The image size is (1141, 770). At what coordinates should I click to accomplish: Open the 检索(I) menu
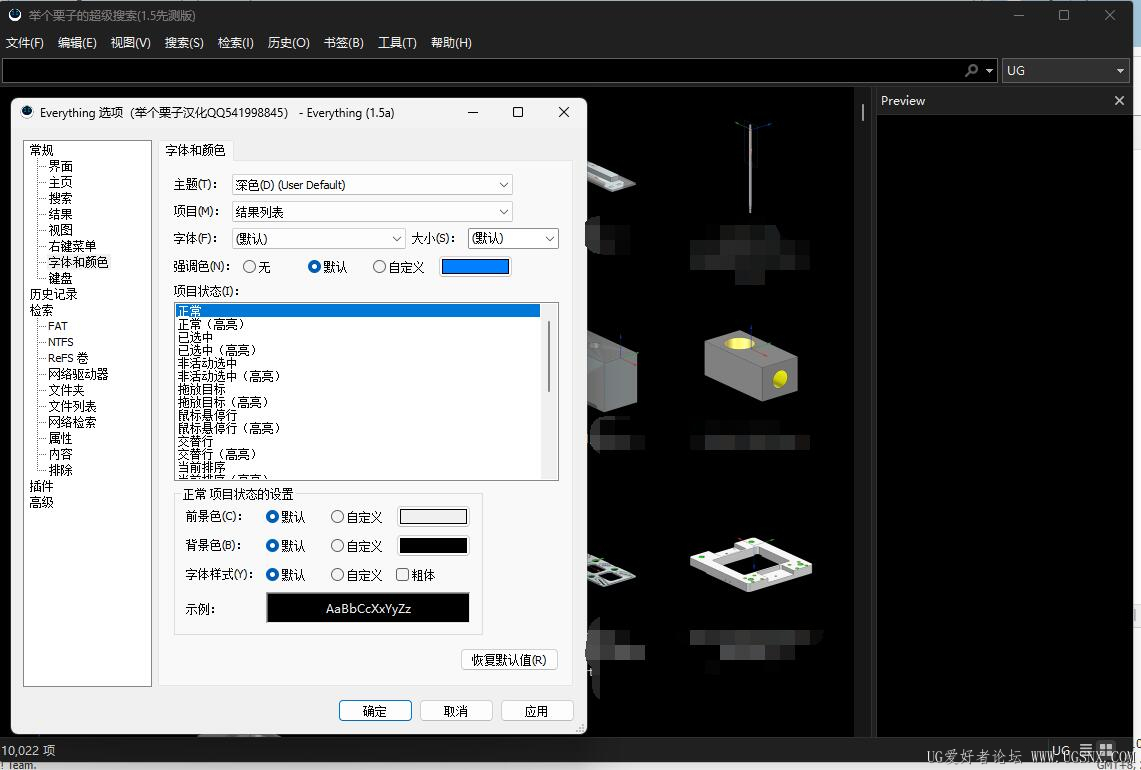(236, 43)
